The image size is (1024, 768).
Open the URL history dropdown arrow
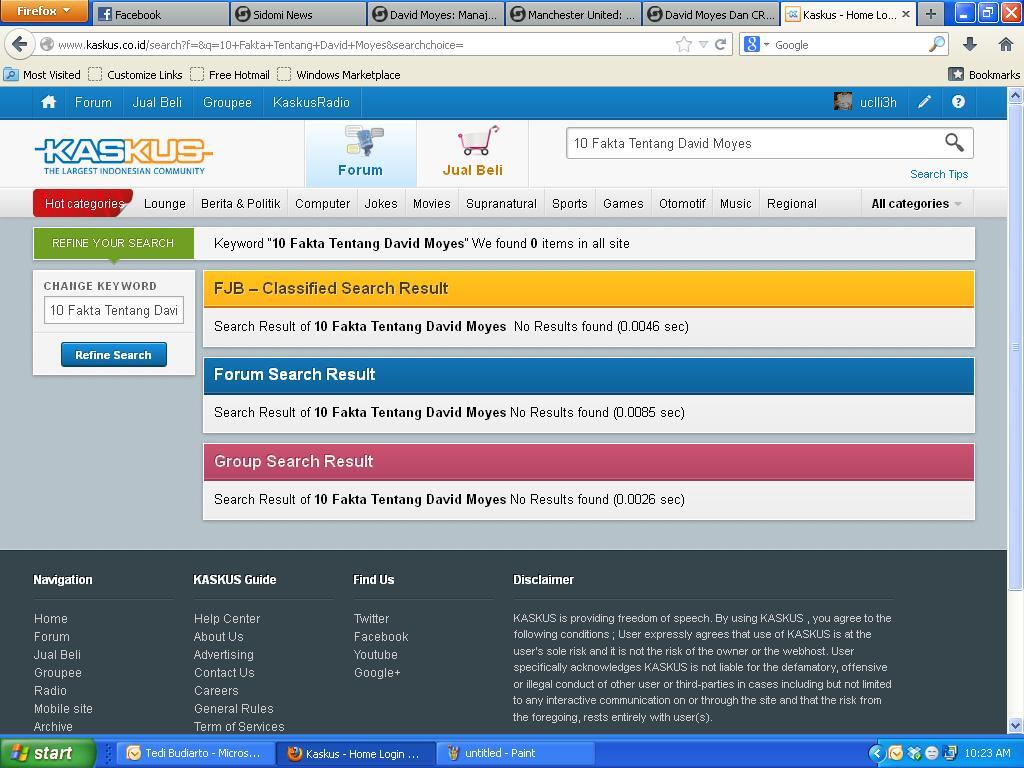703,44
